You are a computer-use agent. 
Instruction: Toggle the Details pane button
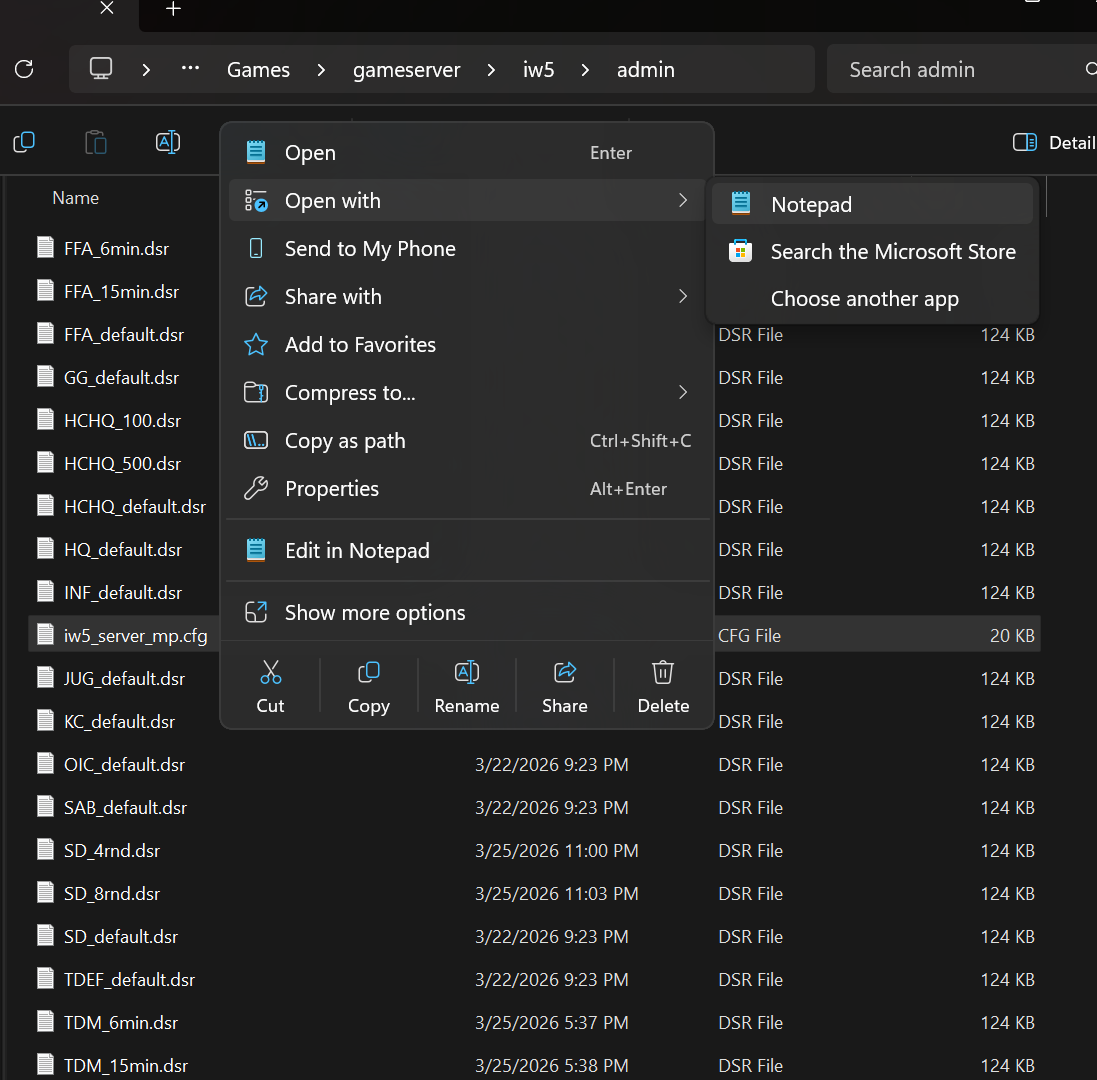(x=1054, y=143)
